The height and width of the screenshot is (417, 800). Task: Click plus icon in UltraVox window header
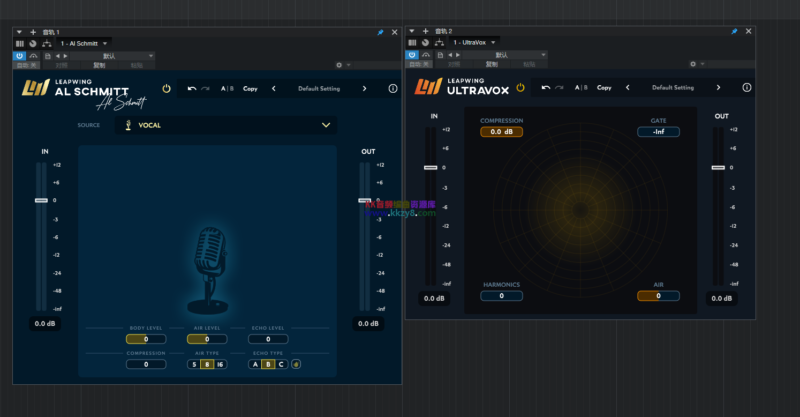point(426,31)
